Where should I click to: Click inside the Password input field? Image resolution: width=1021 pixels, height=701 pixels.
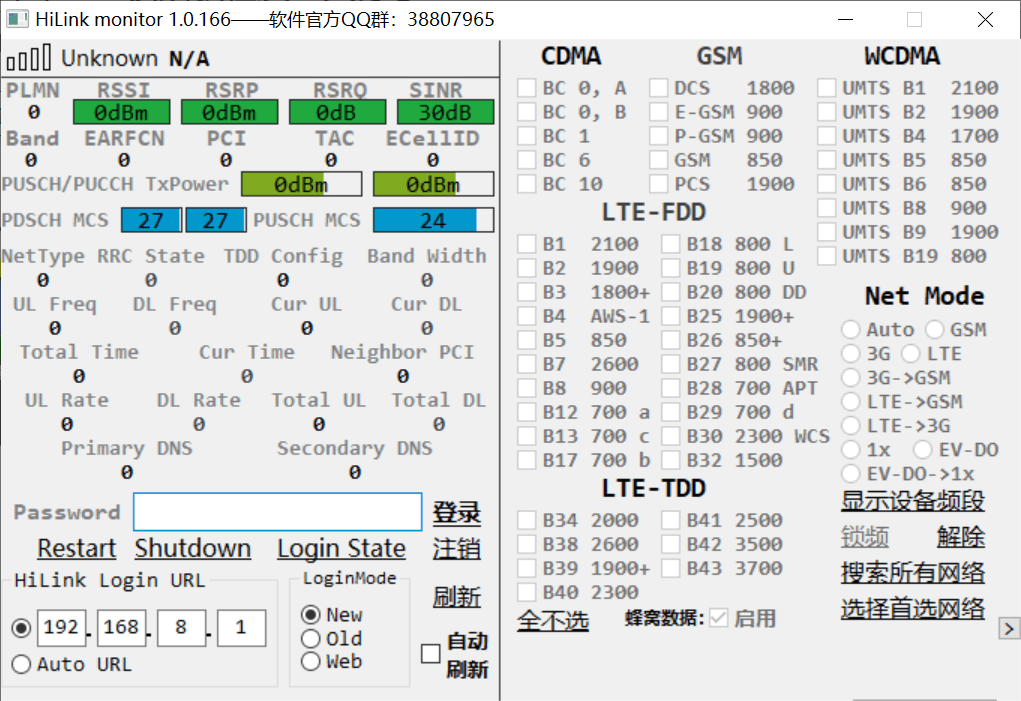pyautogui.click(x=277, y=511)
